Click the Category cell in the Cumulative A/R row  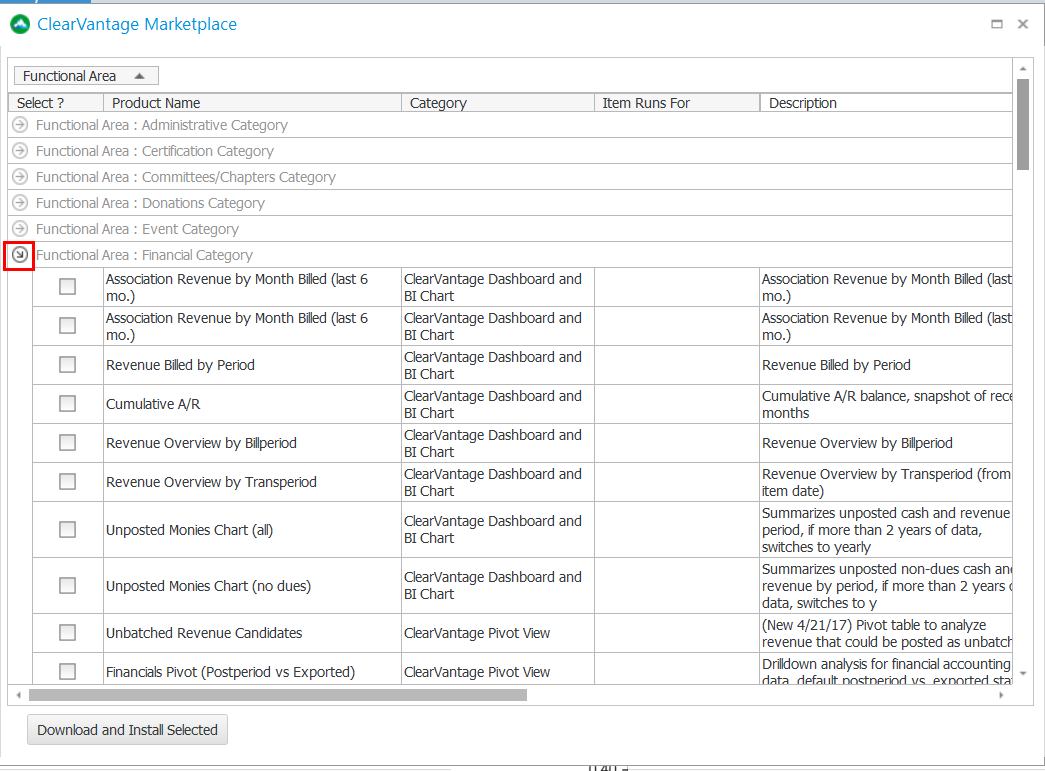click(x=498, y=404)
